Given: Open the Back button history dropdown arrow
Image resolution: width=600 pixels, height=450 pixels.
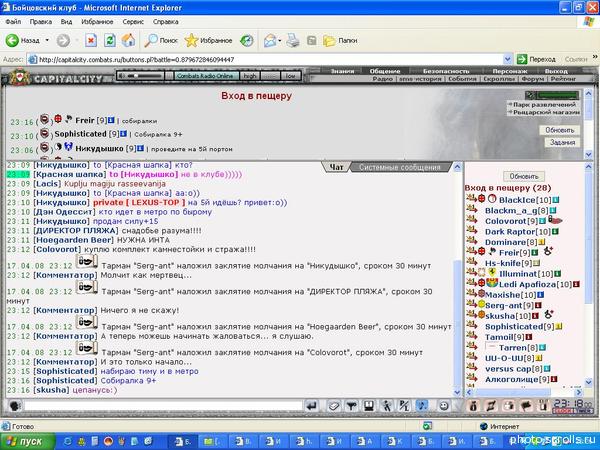Looking at the screenshot, I should (x=47, y=40).
